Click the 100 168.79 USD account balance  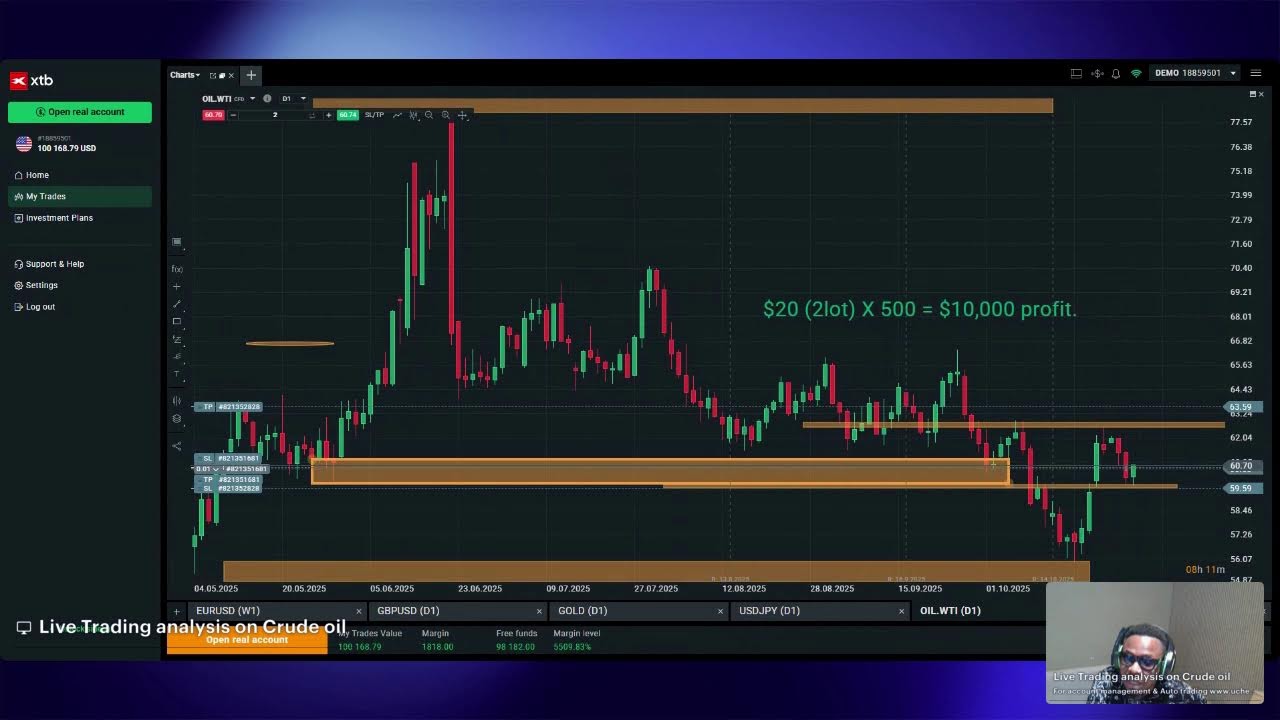tap(67, 148)
